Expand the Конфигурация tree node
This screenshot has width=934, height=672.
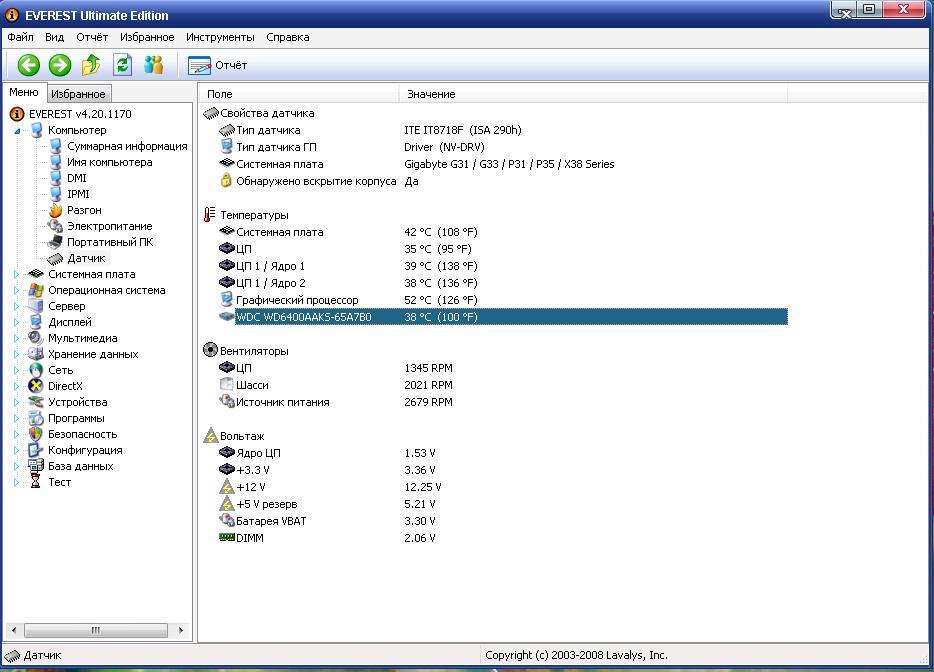(17, 451)
